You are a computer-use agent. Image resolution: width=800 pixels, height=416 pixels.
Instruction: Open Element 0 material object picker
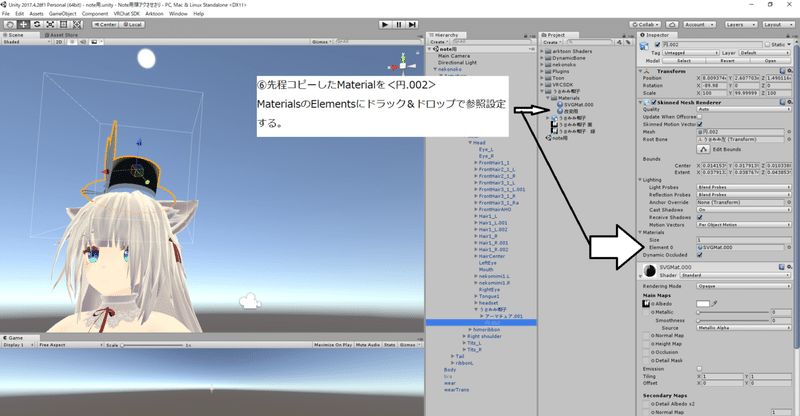pyautogui.click(x=789, y=247)
